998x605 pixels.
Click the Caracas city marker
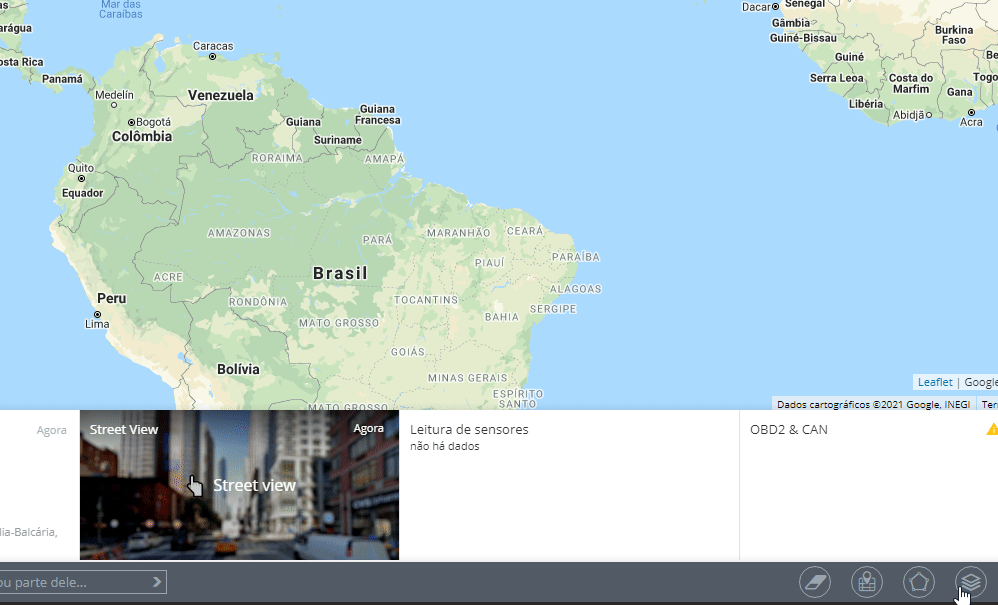[x=213, y=57]
